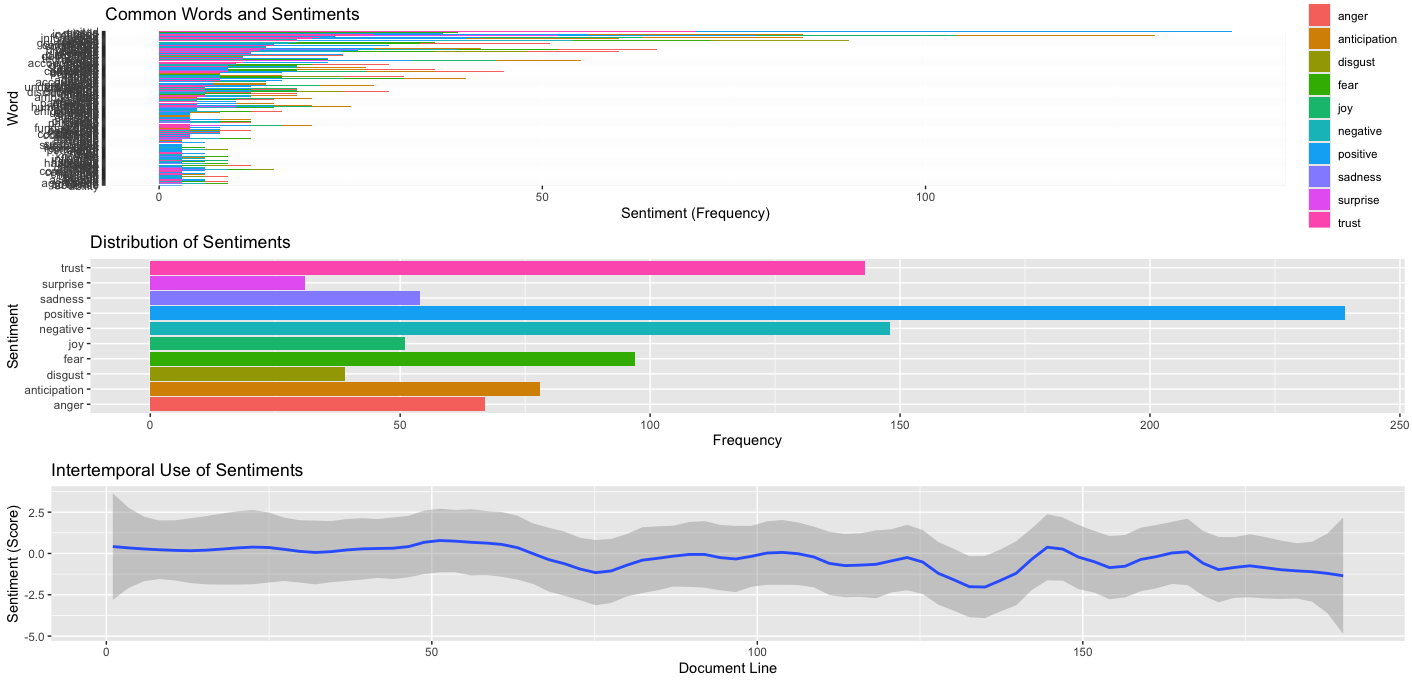The height and width of the screenshot is (683, 1412).
Task: Pick the fear swatch in the legend
Action: (x=1320, y=85)
